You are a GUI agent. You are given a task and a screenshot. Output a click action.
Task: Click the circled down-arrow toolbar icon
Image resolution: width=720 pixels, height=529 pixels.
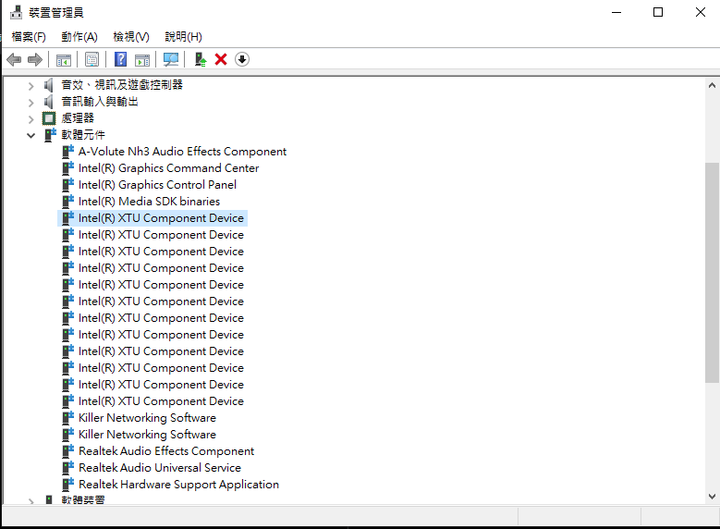242,59
